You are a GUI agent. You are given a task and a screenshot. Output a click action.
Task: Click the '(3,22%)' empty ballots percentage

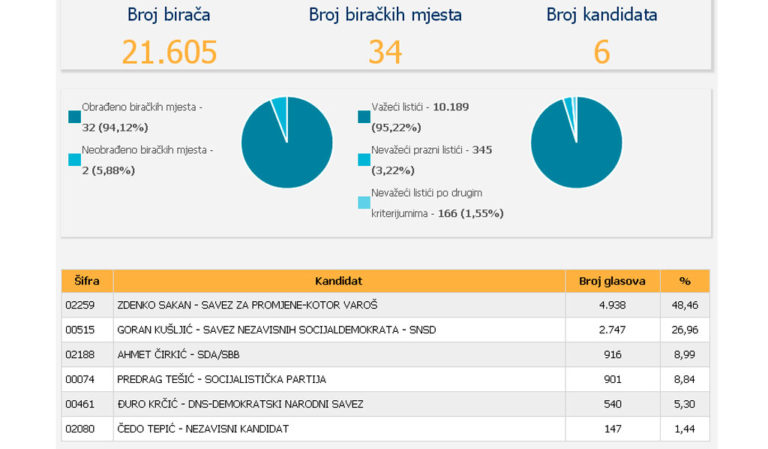(x=393, y=170)
